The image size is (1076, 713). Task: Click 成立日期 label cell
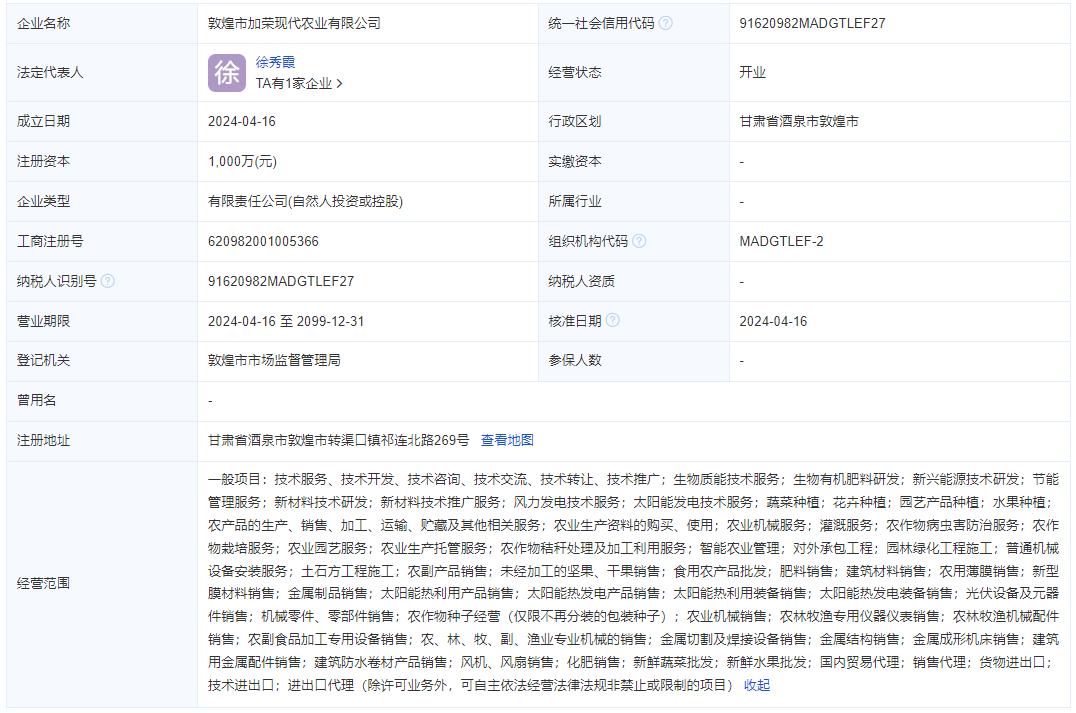point(102,121)
